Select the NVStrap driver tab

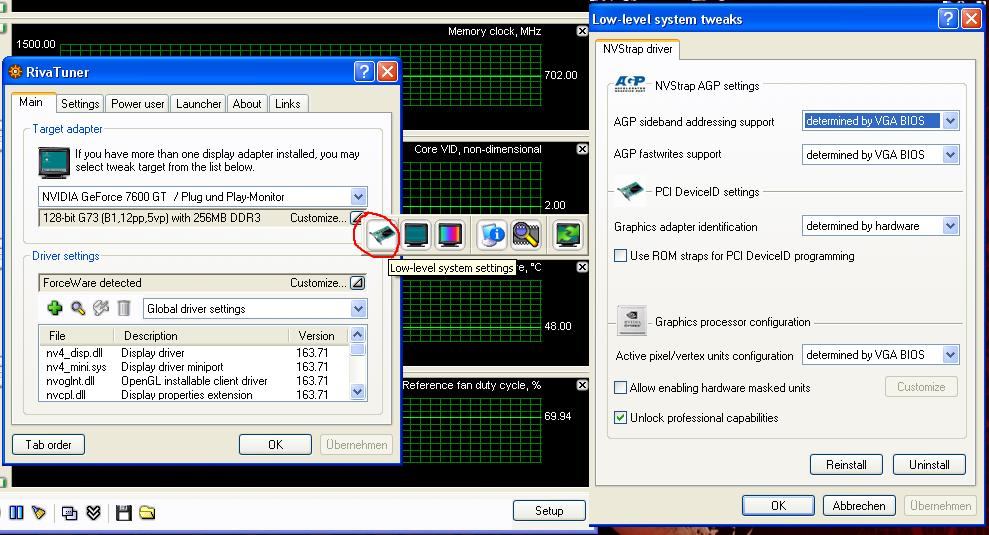[638, 49]
